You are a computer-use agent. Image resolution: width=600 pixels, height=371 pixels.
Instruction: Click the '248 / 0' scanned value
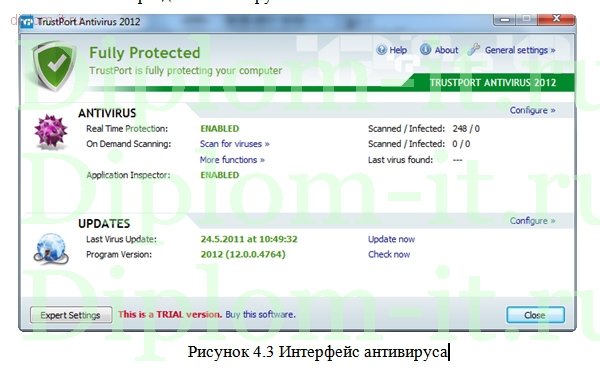[466, 129]
